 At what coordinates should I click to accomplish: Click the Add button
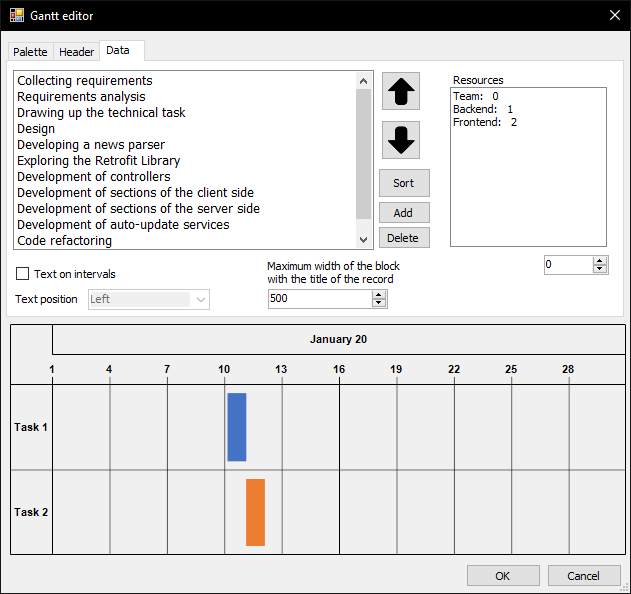[x=404, y=212]
